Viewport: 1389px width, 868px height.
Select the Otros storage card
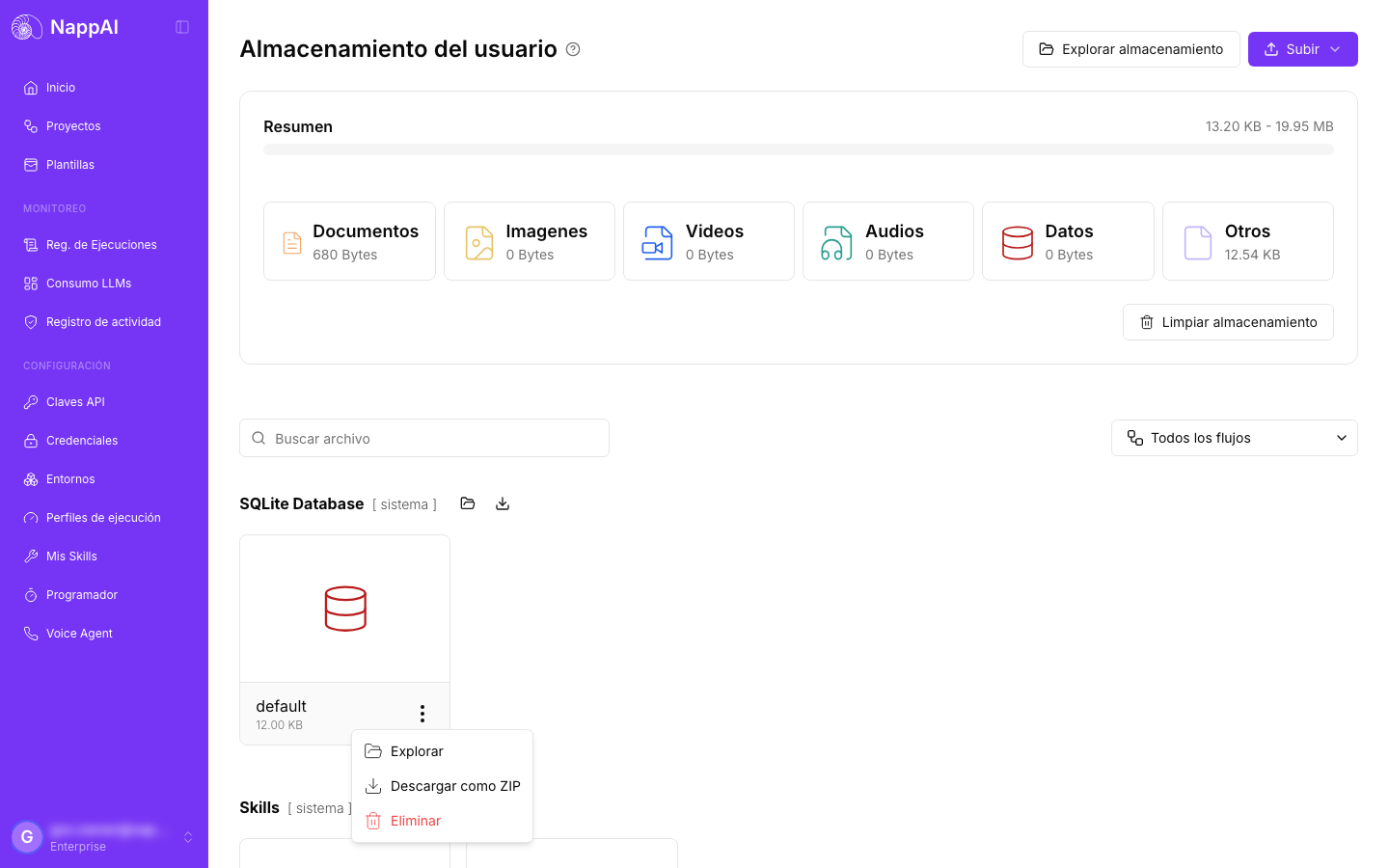coord(1248,241)
